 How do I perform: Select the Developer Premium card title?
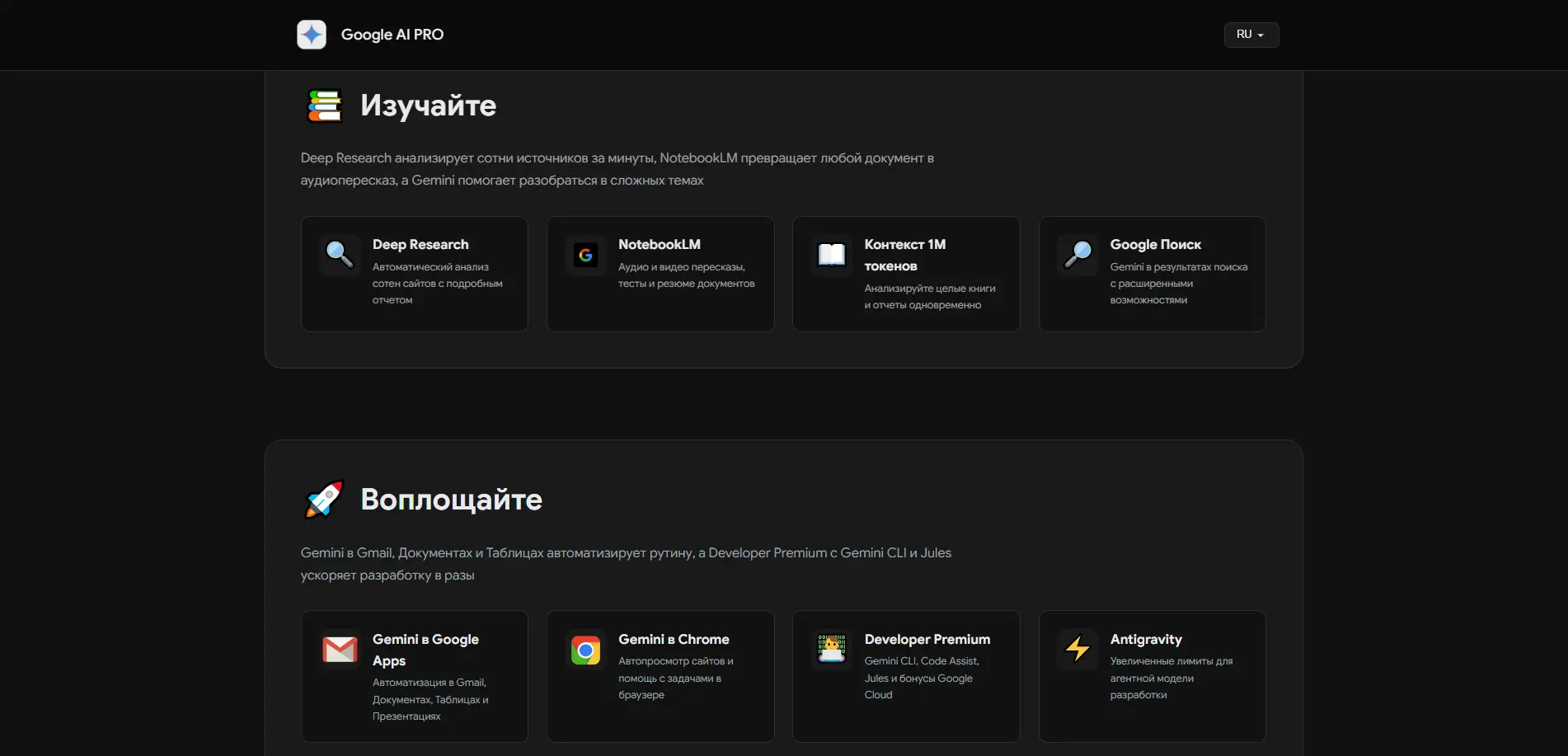[927, 640]
